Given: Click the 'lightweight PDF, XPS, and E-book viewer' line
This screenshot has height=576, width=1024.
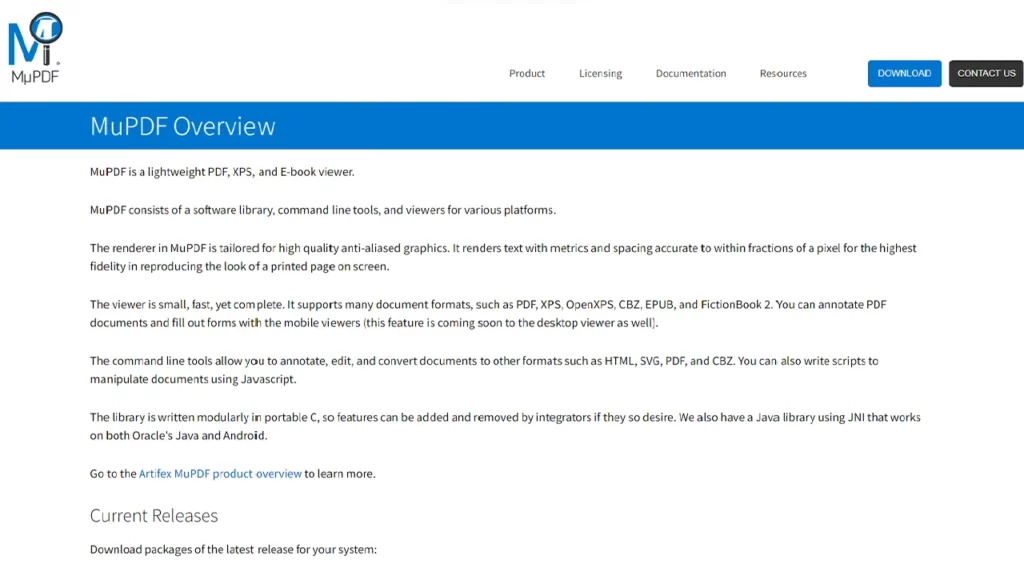Looking at the screenshot, I should point(222,172).
